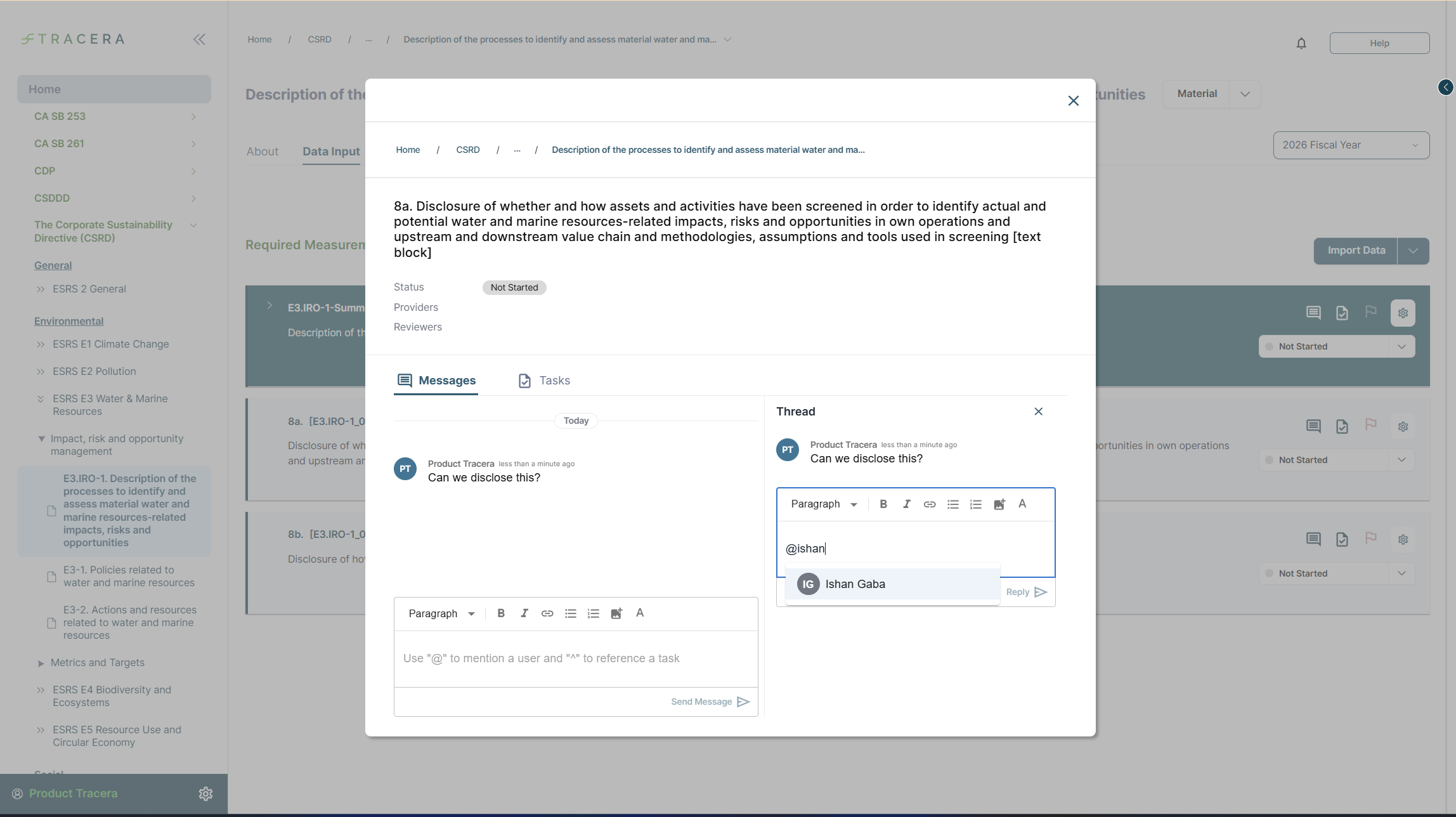Insert link in thread reply editor
Screen dimensions: 1456x817
[x=929, y=504]
